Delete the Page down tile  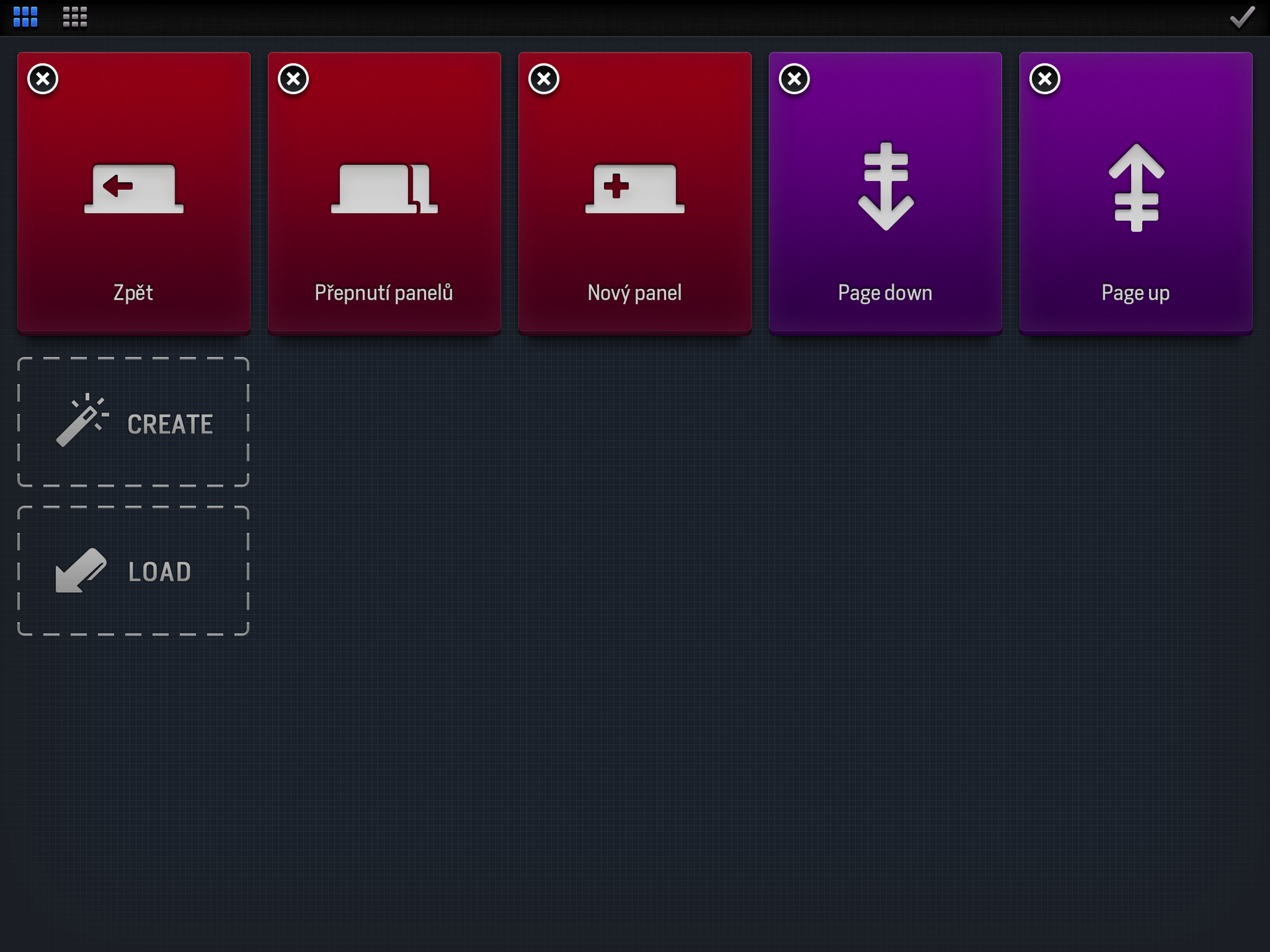coord(794,79)
